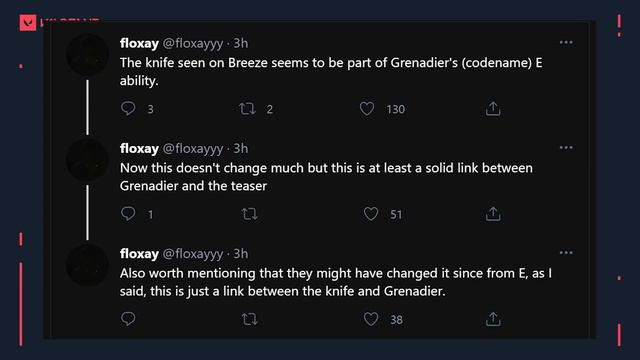The height and width of the screenshot is (360, 640).
Task: Reply to the third tweet starting 'Also worth mentioning'
Action: coord(128,319)
